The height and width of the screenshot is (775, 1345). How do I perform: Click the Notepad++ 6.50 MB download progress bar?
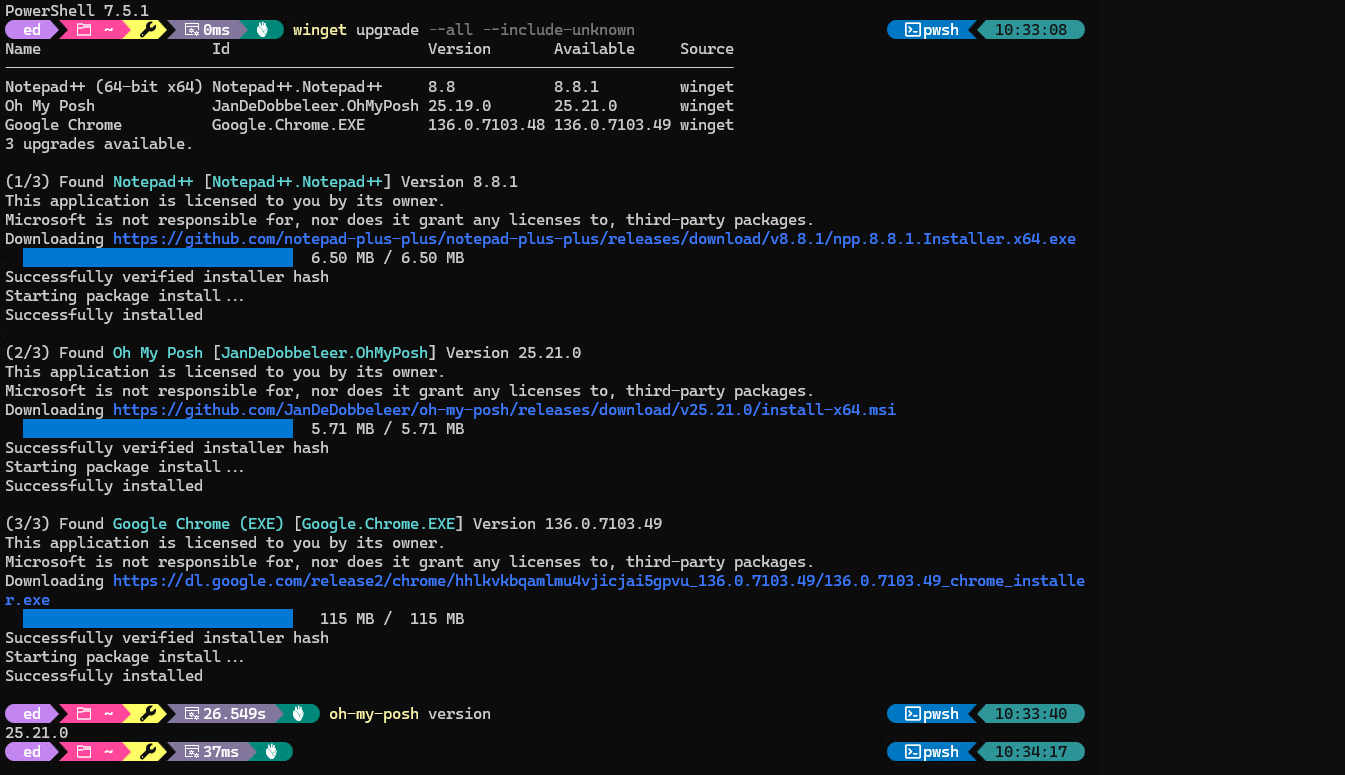click(x=158, y=258)
